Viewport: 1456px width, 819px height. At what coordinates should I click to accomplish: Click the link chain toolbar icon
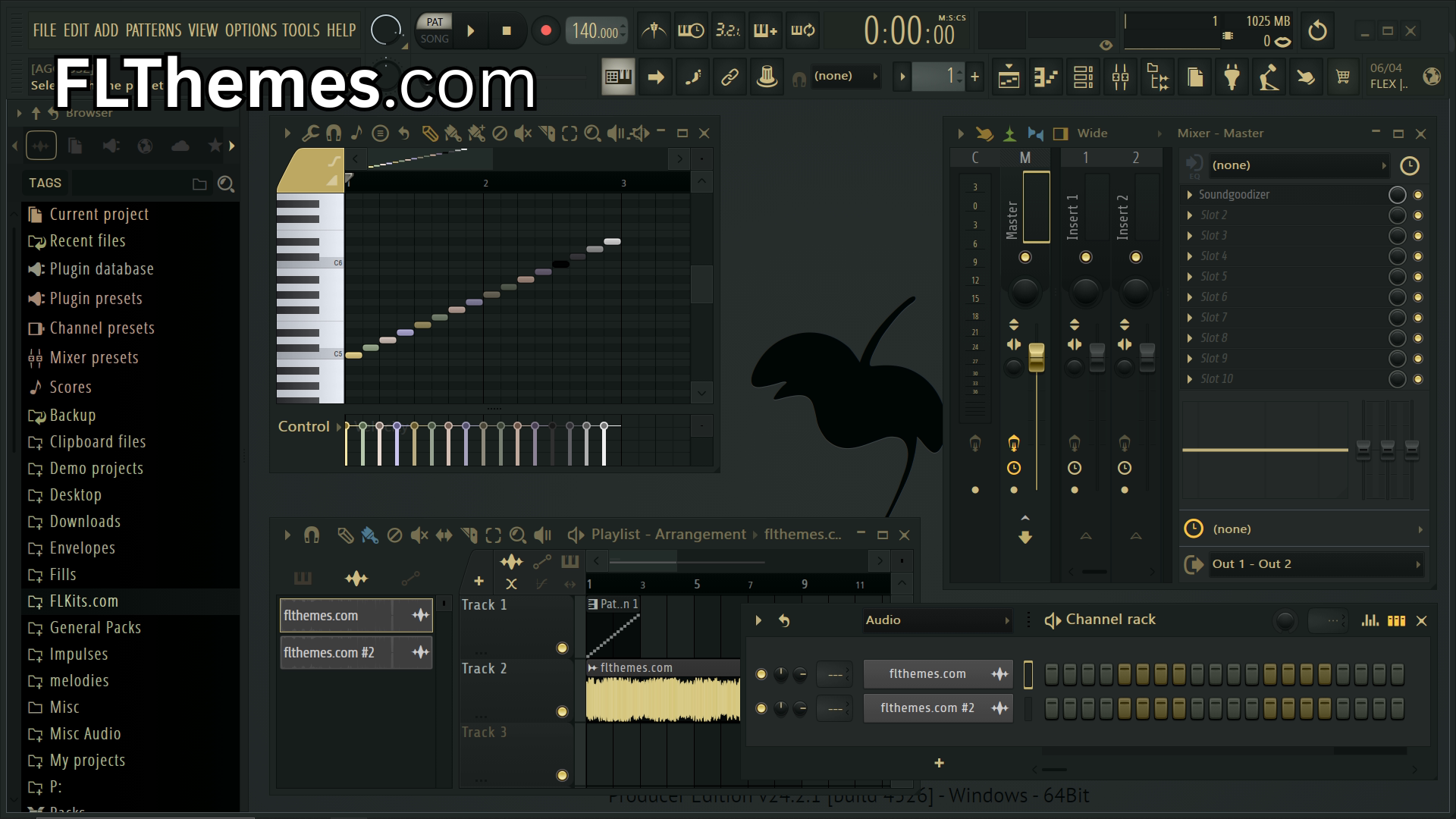click(730, 77)
